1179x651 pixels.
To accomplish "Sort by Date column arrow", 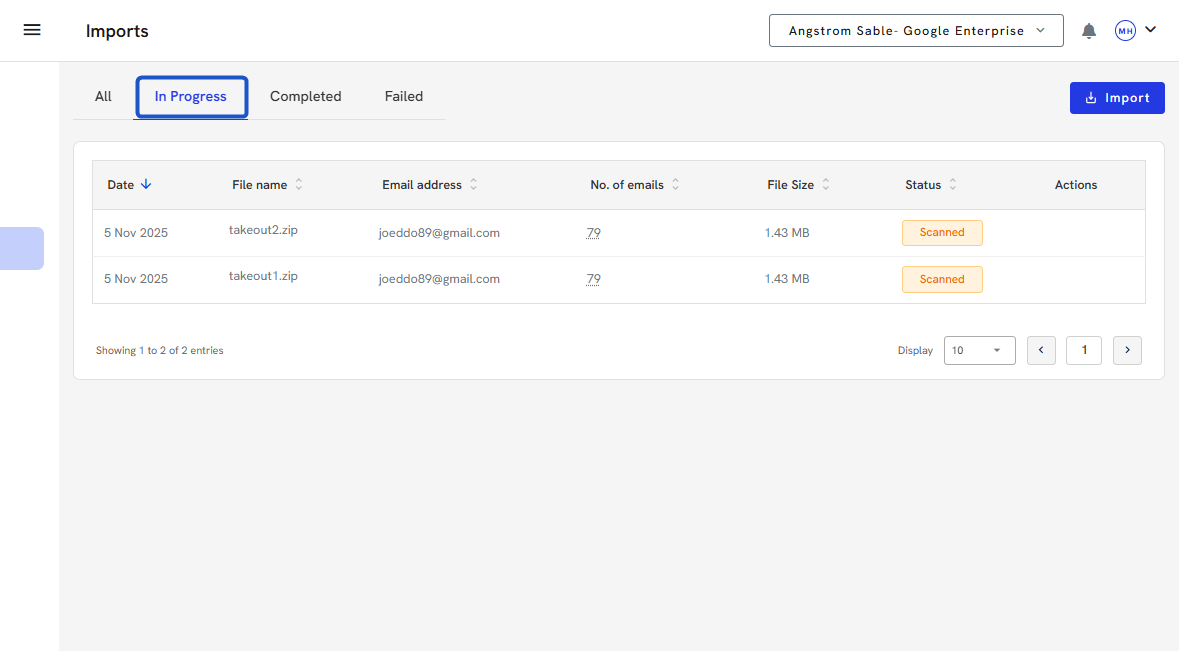I will [x=146, y=184].
